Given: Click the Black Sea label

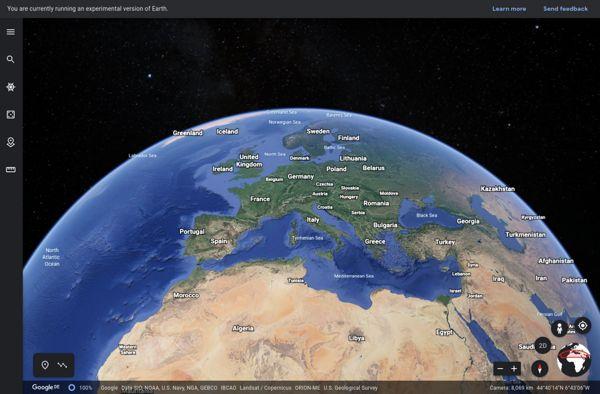Looking at the screenshot, I should coord(427,215).
